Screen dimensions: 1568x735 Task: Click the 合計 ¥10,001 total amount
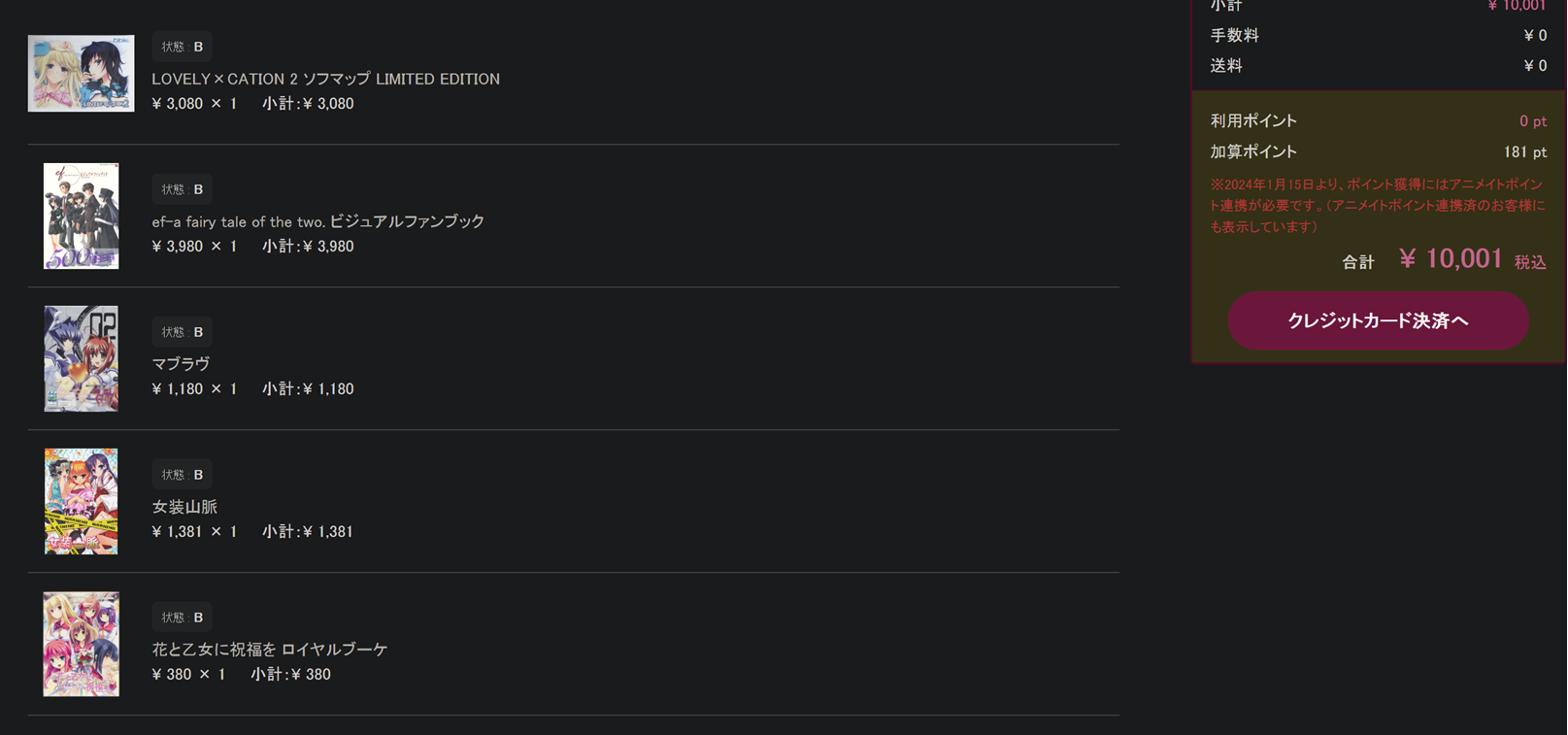pyautogui.click(x=1451, y=259)
